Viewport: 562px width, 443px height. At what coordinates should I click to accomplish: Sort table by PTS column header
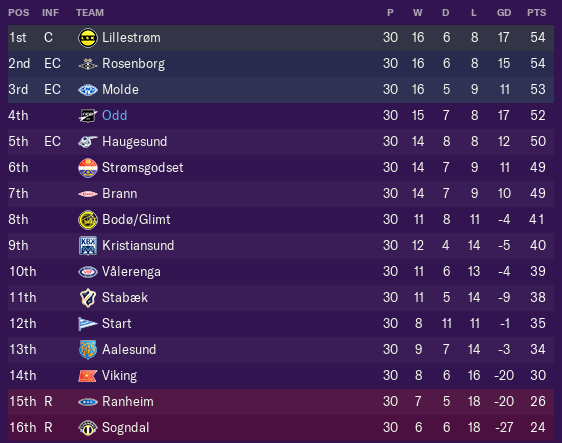[537, 13]
